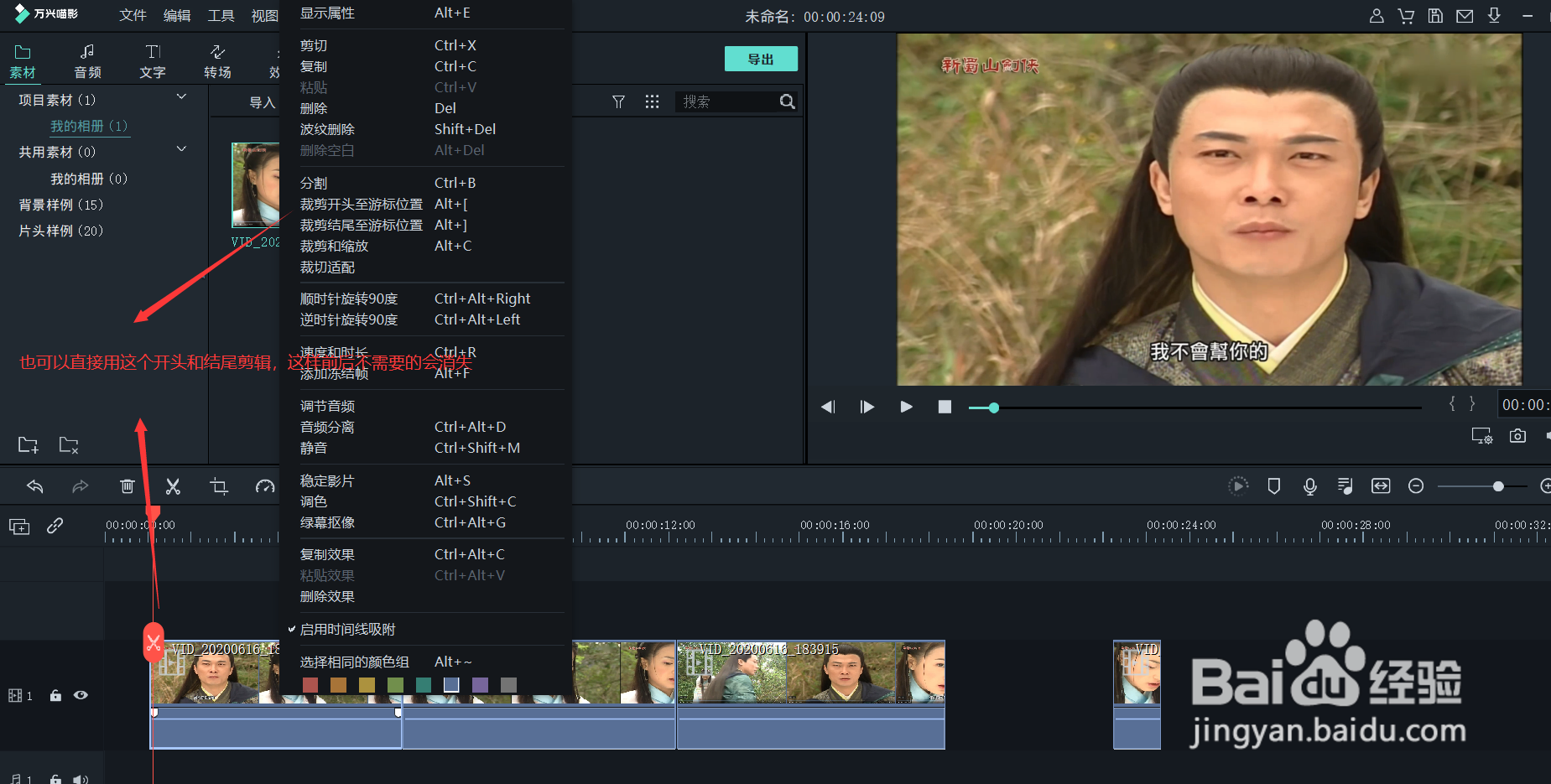Step forward one frame in preview
1551x784 pixels.
click(867, 407)
